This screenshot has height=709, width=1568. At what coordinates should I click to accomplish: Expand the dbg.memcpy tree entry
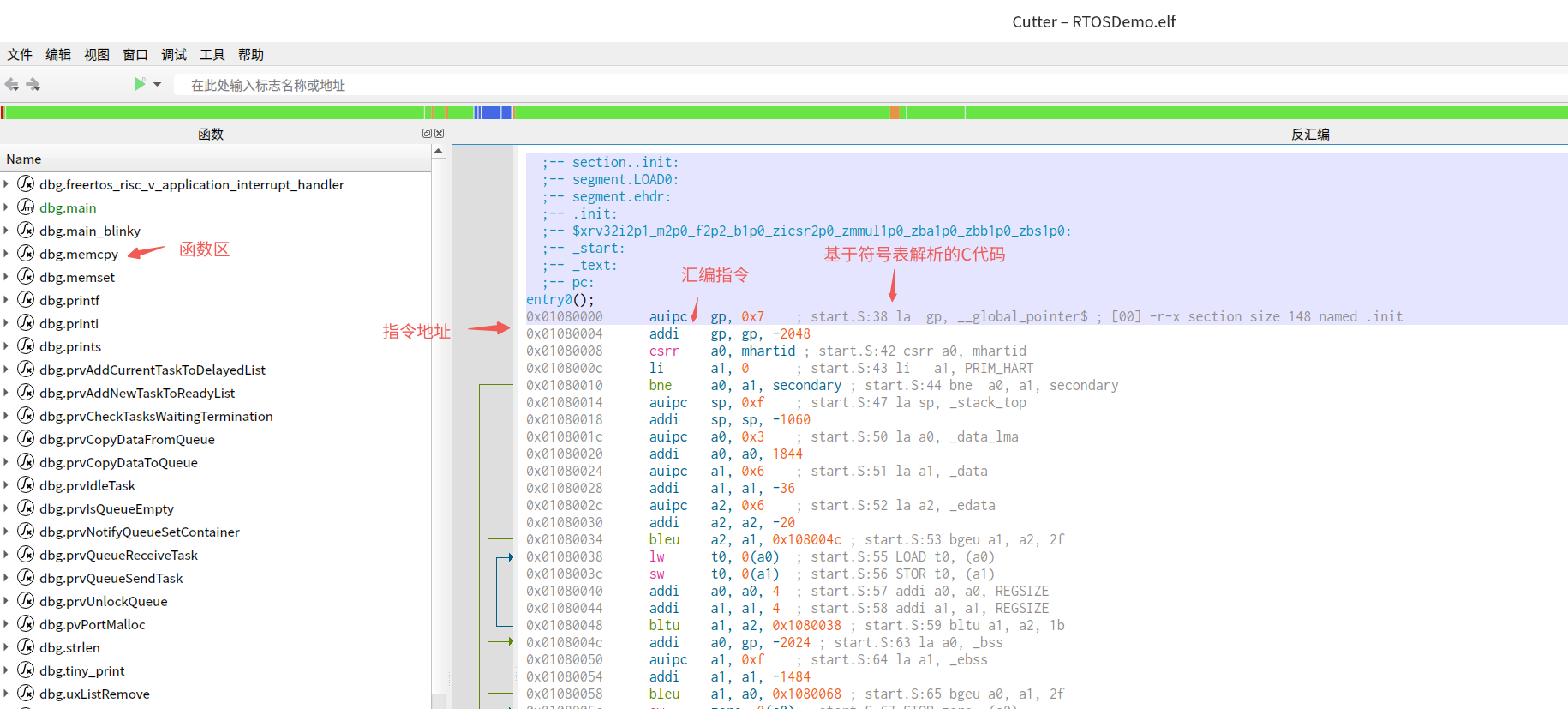[x=7, y=254]
